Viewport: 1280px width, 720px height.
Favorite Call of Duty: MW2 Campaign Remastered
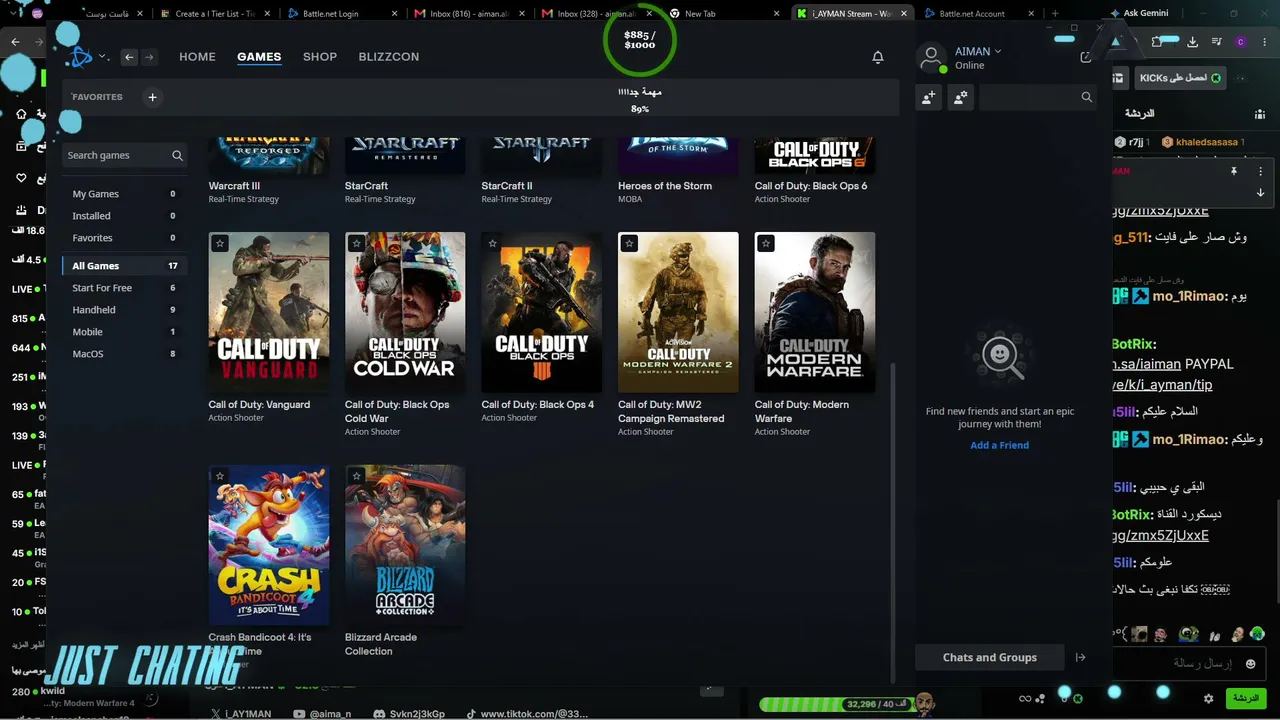point(629,243)
